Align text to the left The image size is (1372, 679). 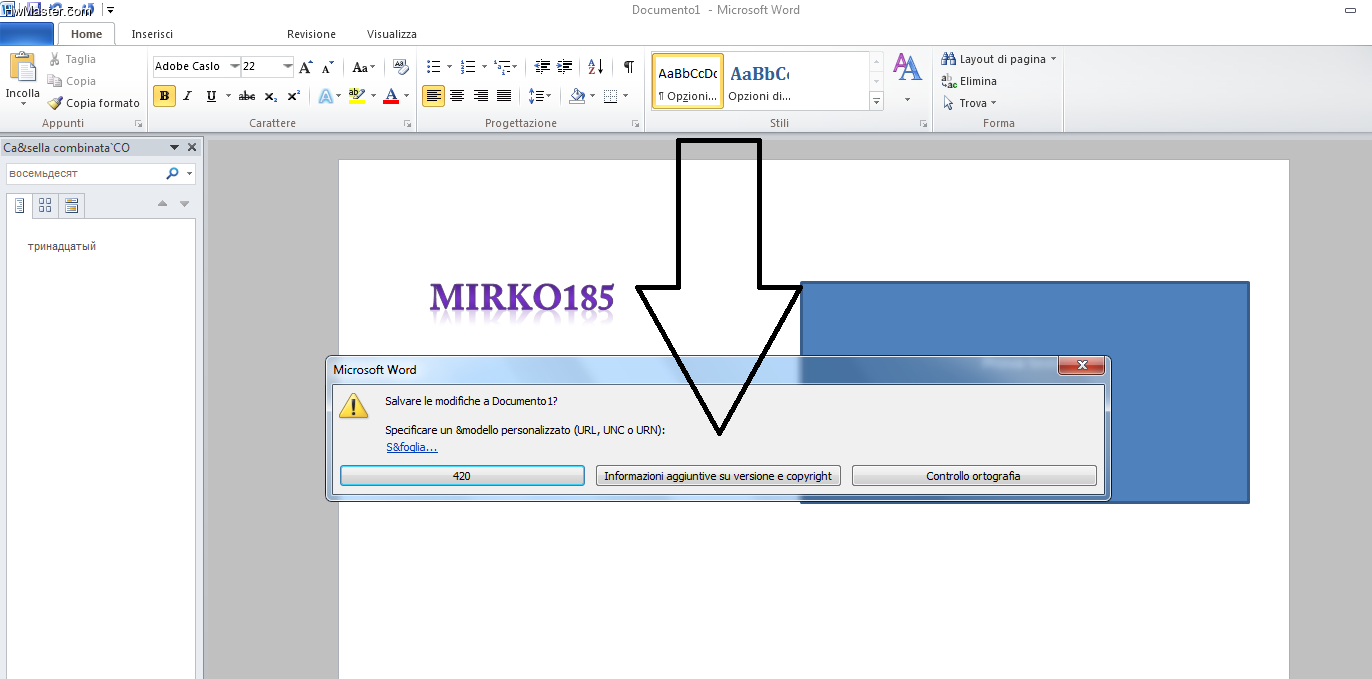pyautogui.click(x=434, y=96)
